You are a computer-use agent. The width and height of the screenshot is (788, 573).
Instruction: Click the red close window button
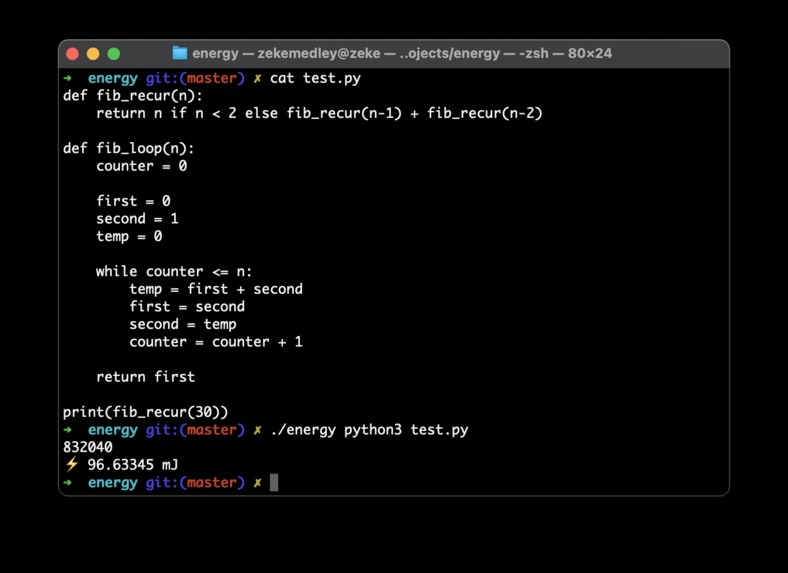(x=72, y=54)
